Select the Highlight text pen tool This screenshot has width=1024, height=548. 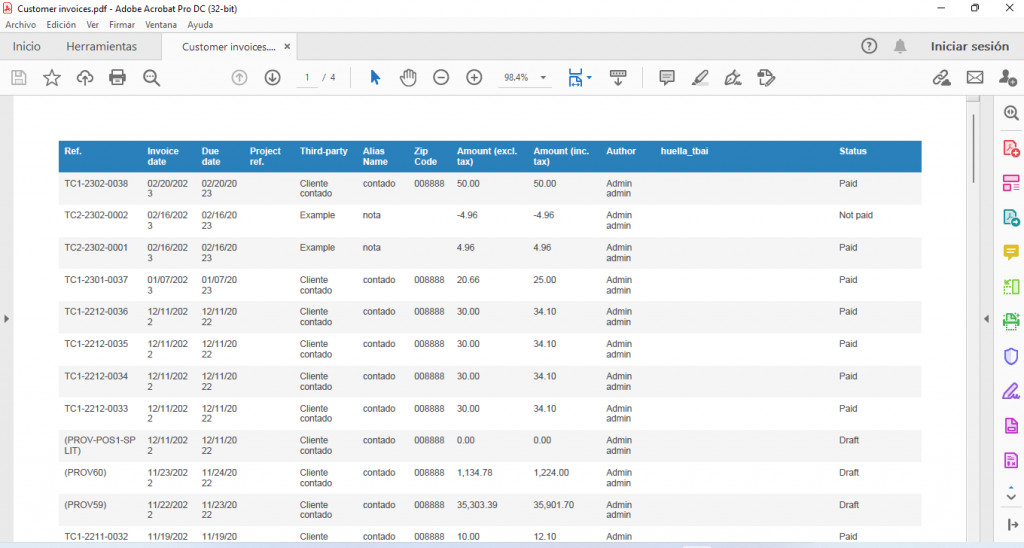coord(700,78)
